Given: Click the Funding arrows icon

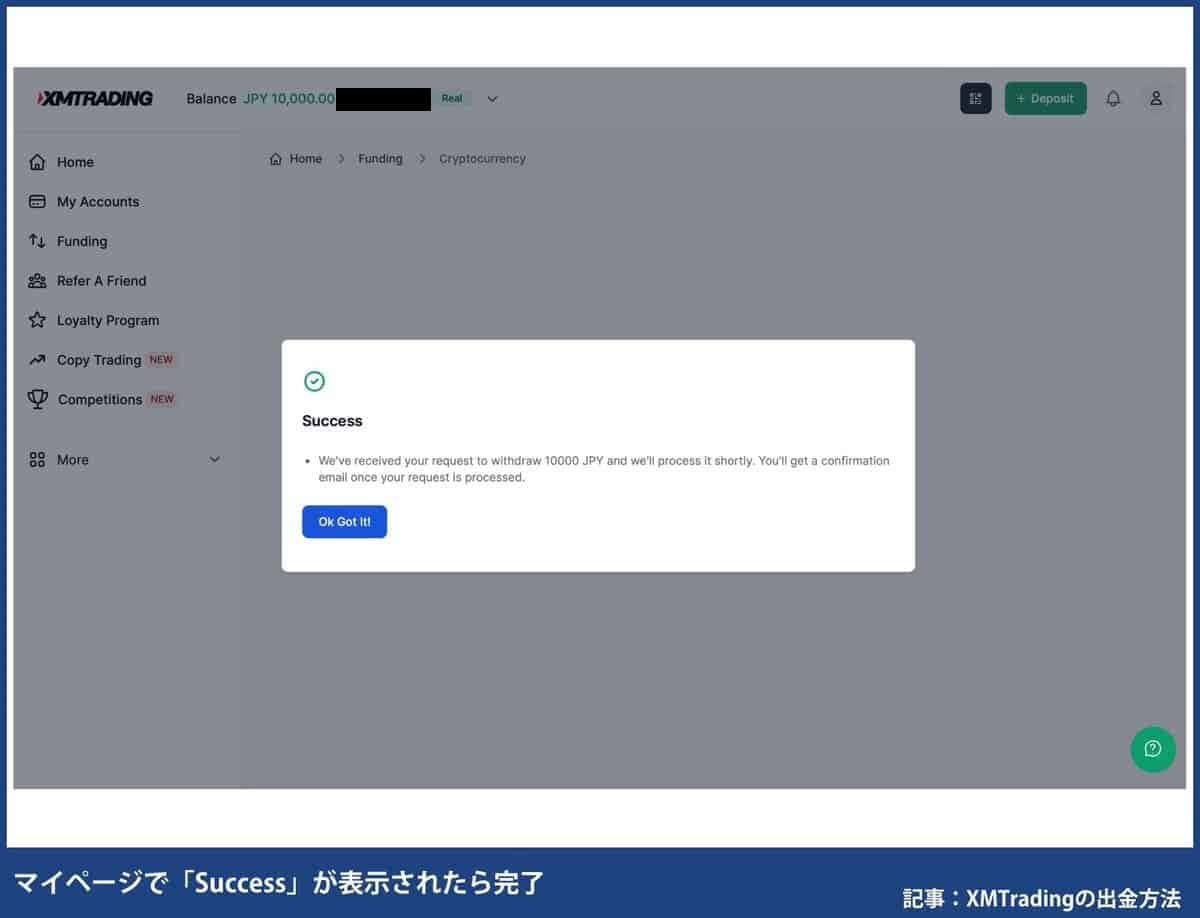Looking at the screenshot, I should pos(37,241).
